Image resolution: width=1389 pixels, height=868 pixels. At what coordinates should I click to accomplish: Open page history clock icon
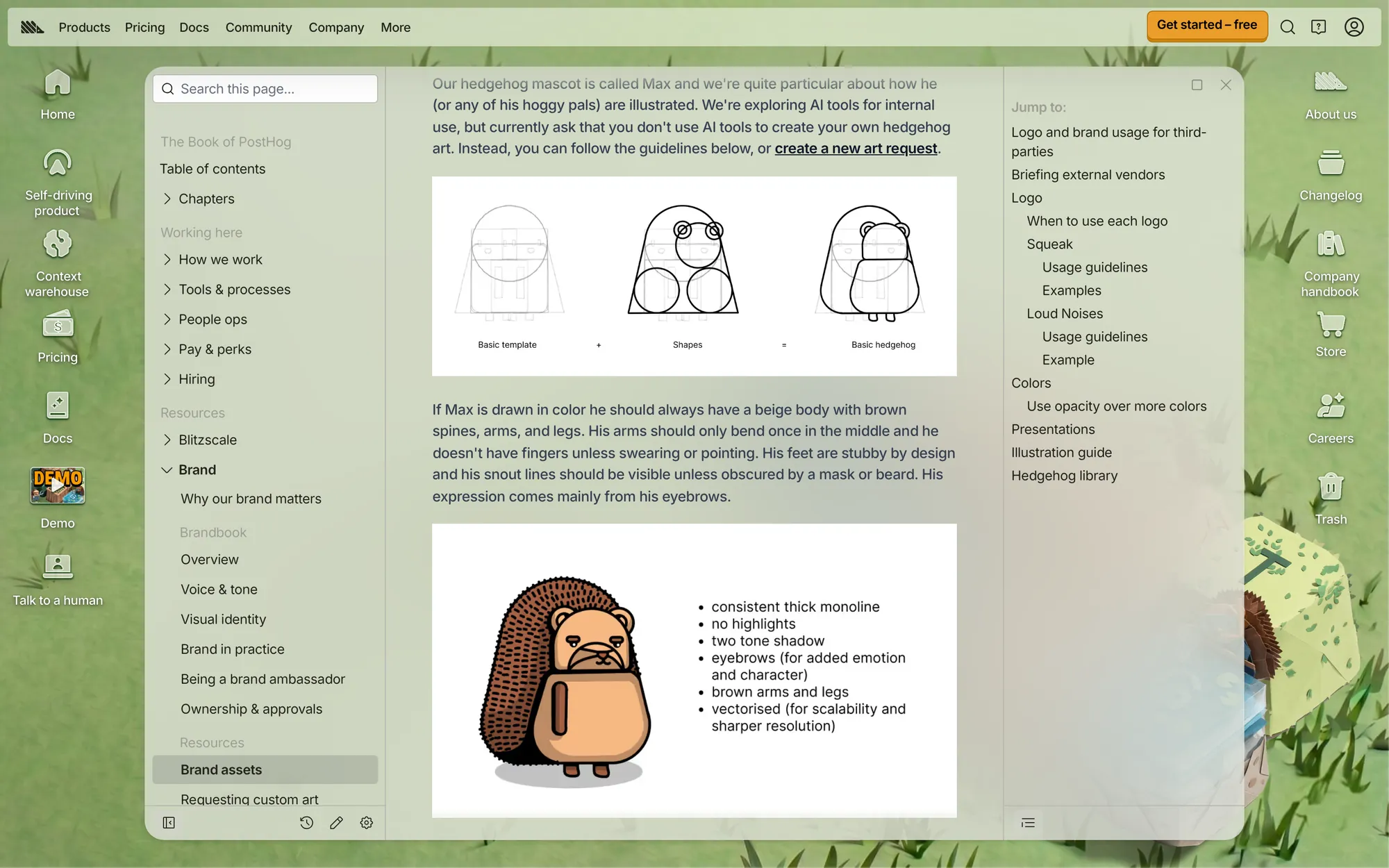point(306,823)
